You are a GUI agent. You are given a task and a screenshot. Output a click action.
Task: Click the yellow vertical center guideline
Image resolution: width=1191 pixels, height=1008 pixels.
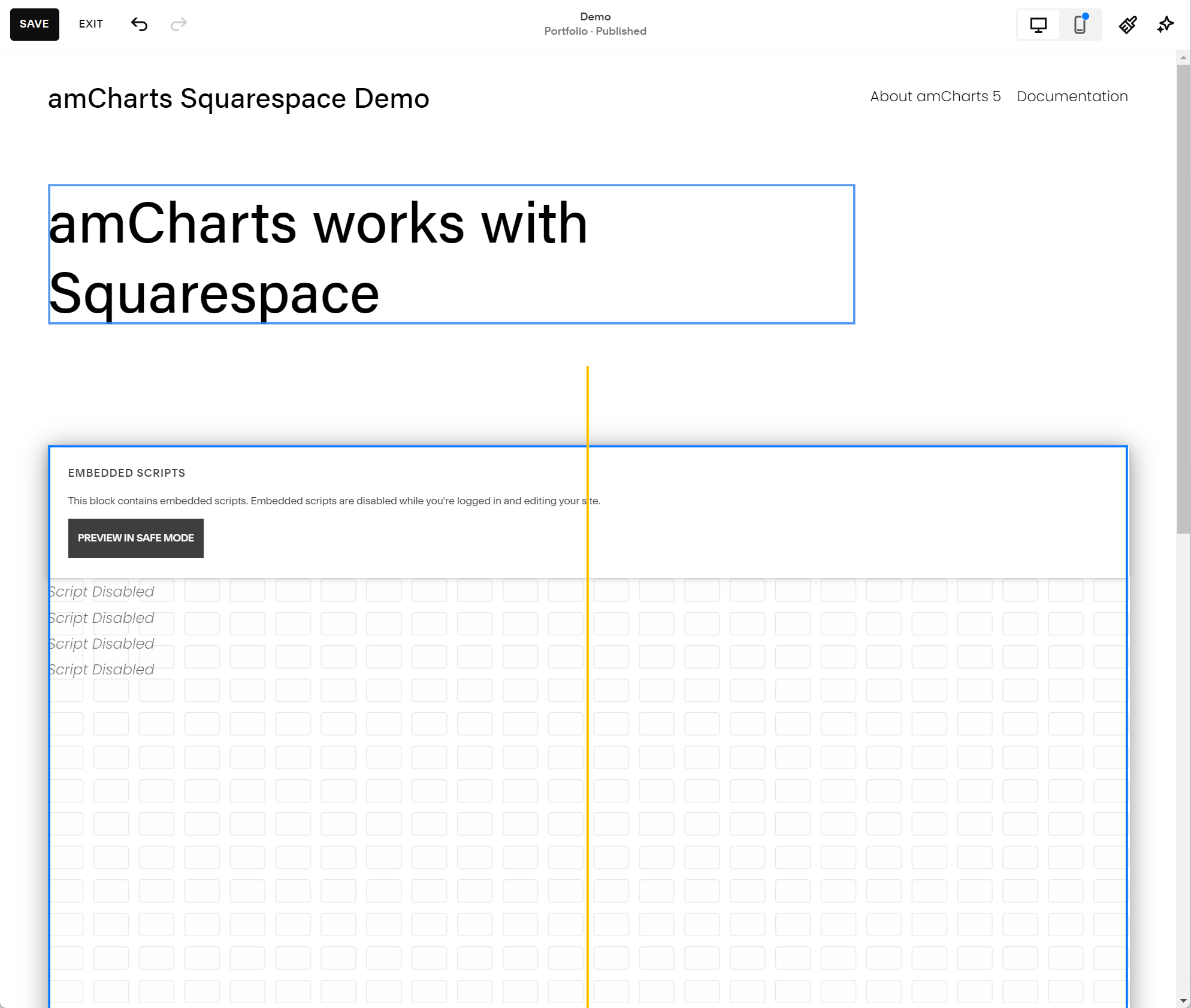coord(588,407)
